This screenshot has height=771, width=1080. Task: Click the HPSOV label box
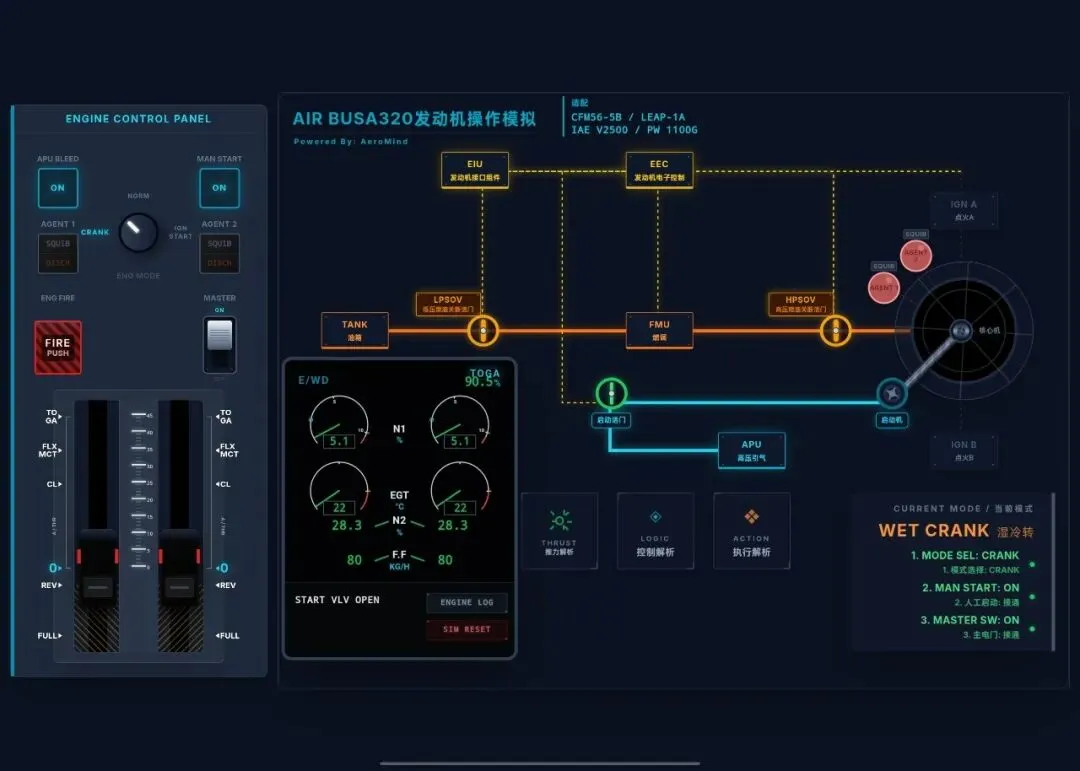[800, 304]
